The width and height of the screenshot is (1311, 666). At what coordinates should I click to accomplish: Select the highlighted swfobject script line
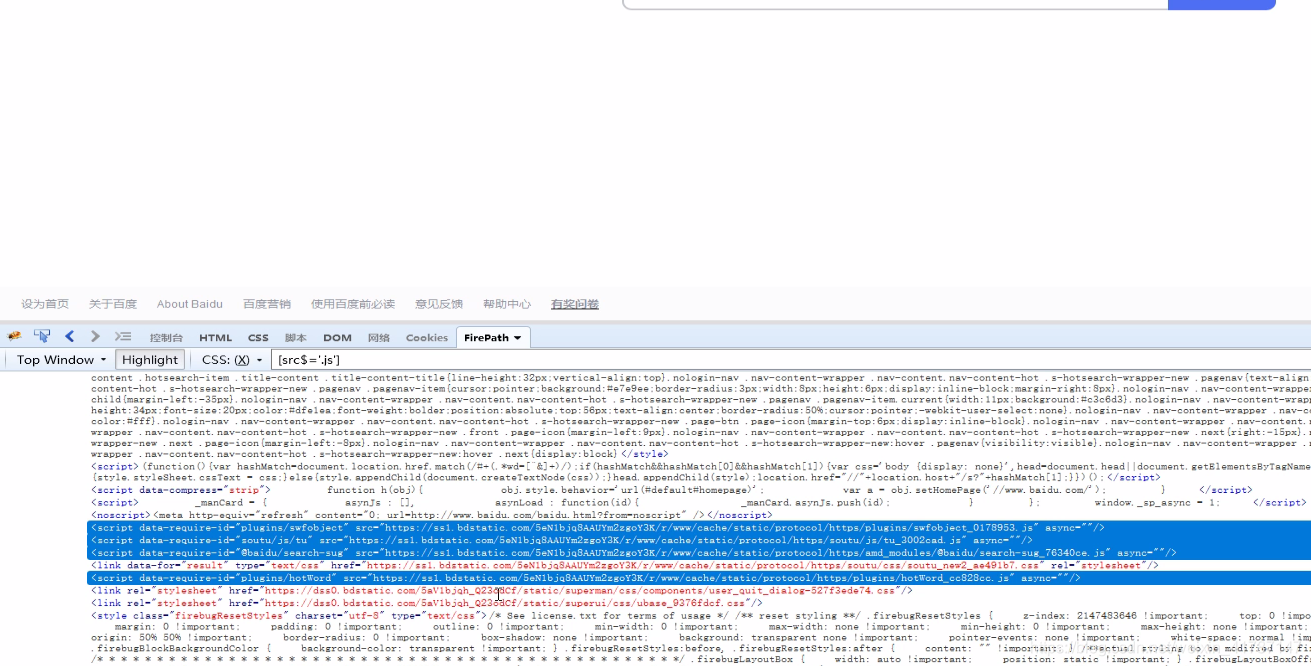tap(698, 527)
